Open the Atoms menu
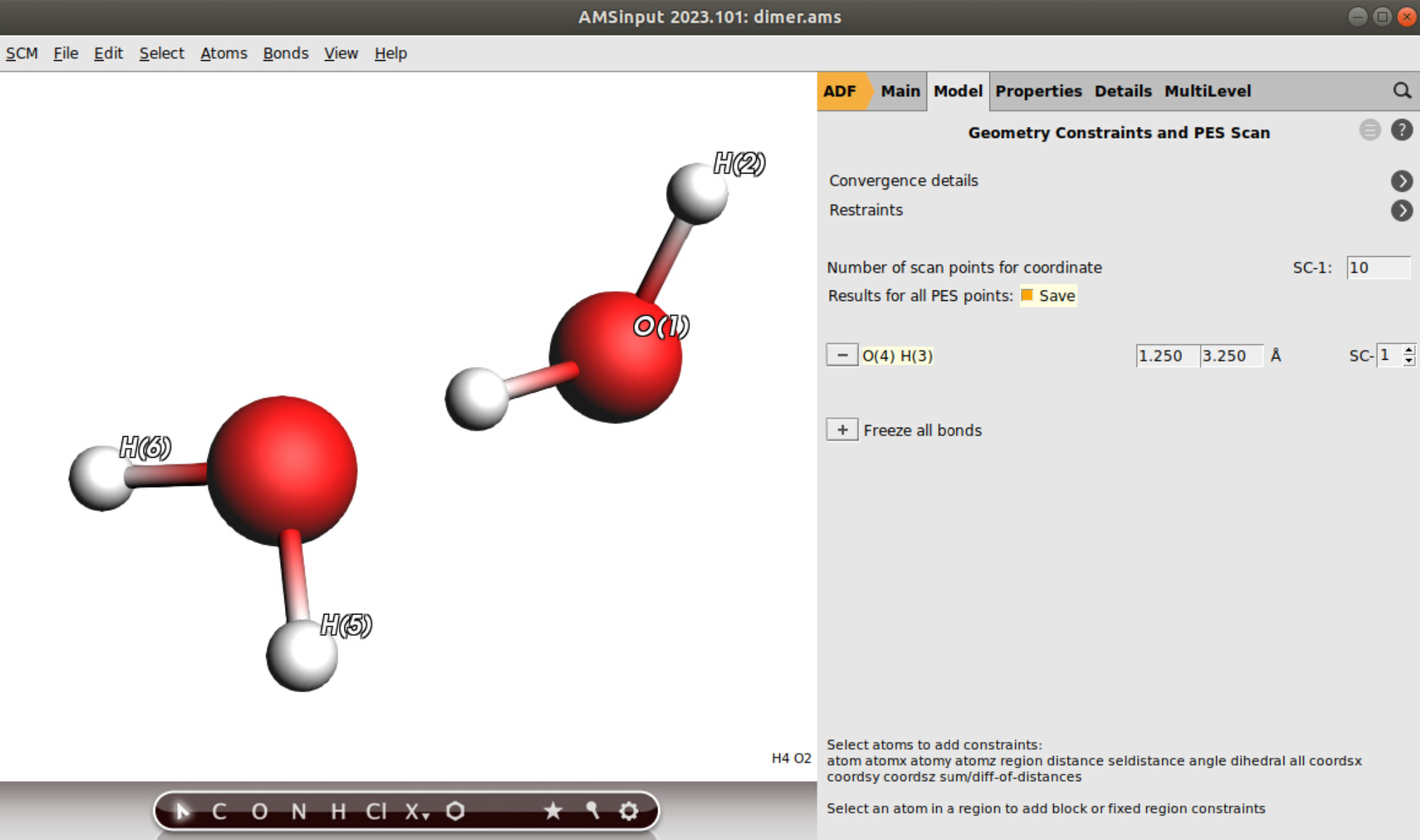The height and width of the screenshot is (840, 1420). tap(223, 53)
